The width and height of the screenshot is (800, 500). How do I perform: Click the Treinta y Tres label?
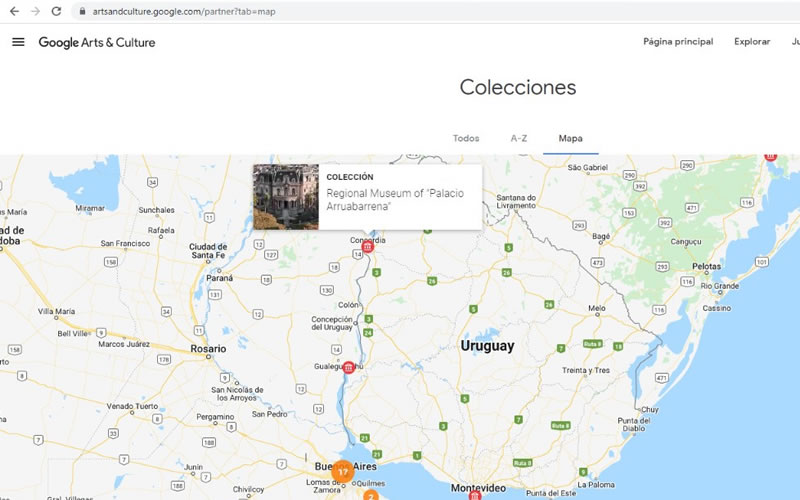click(x=586, y=370)
